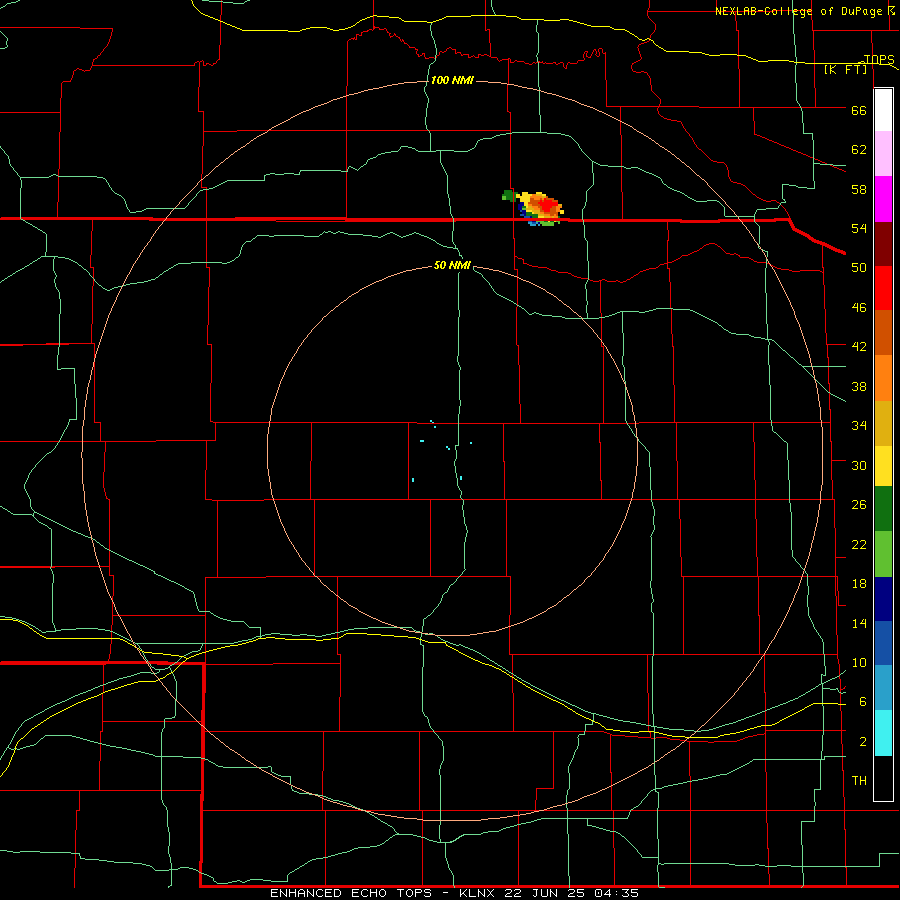
Task: Click the dark orange legend swatch
Action: (x=883, y=333)
